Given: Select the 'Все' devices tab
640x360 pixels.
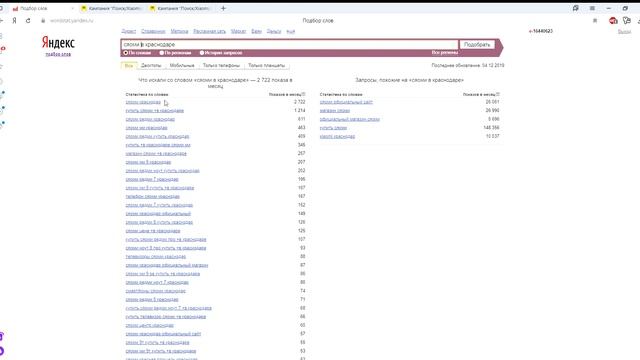Looking at the screenshot, I should pos(129,65).
